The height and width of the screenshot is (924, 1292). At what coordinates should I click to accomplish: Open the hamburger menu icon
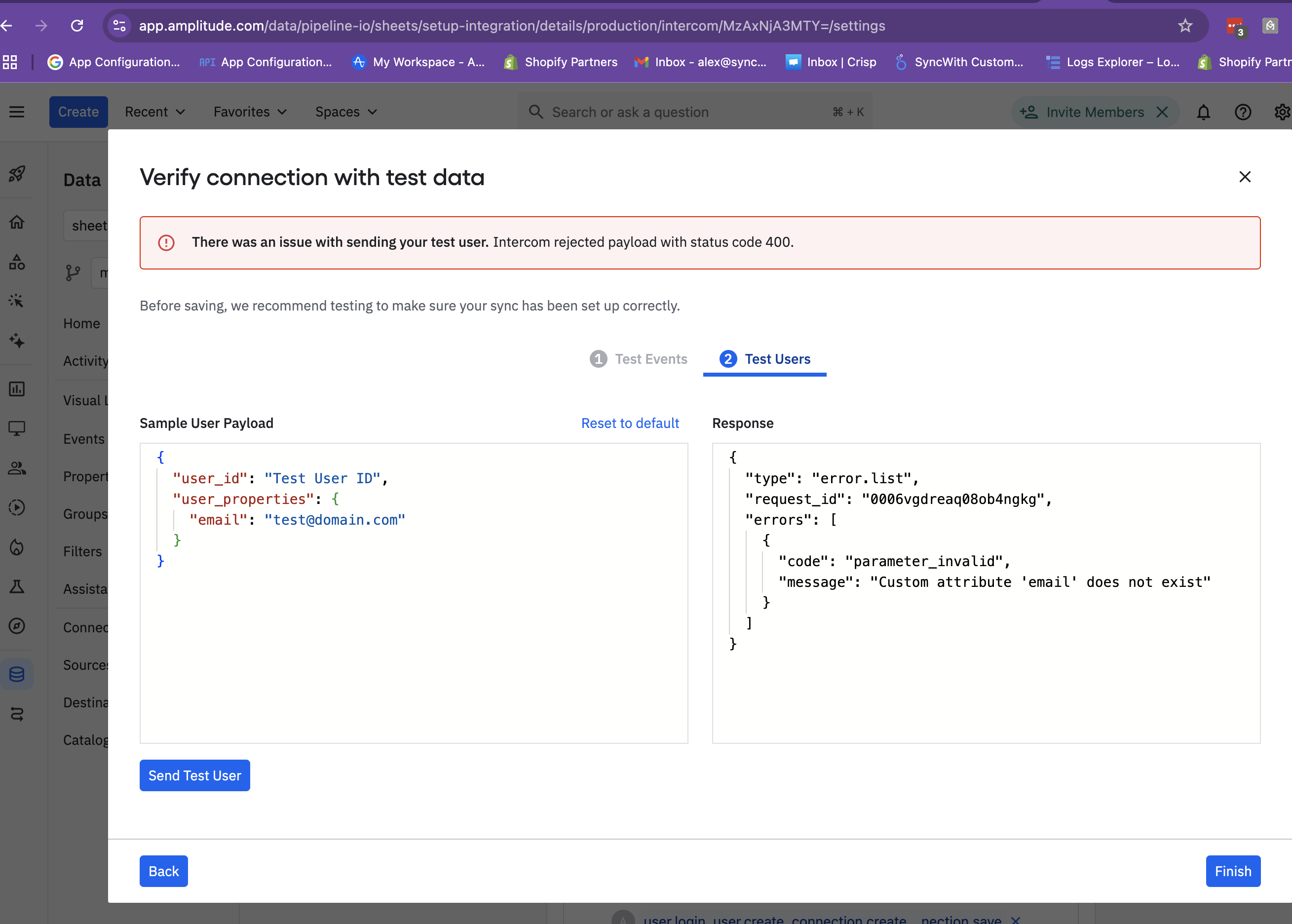(17, 112)
